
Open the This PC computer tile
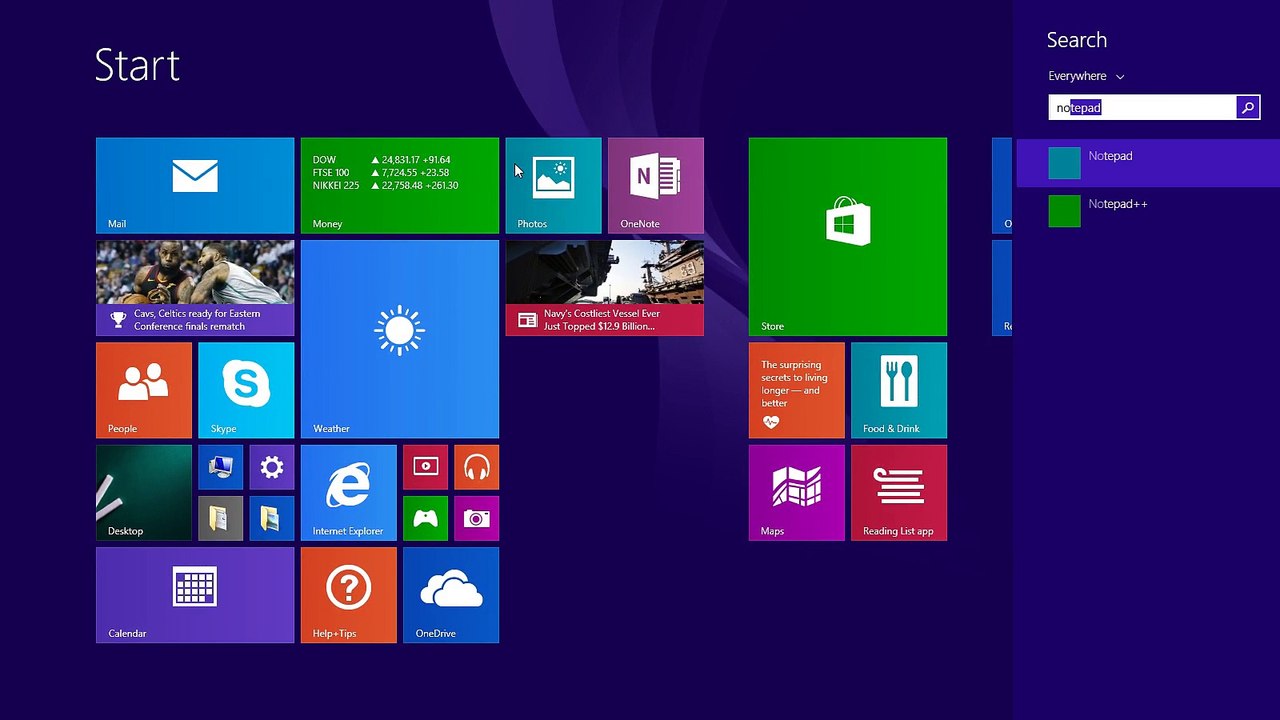(220, 467)
